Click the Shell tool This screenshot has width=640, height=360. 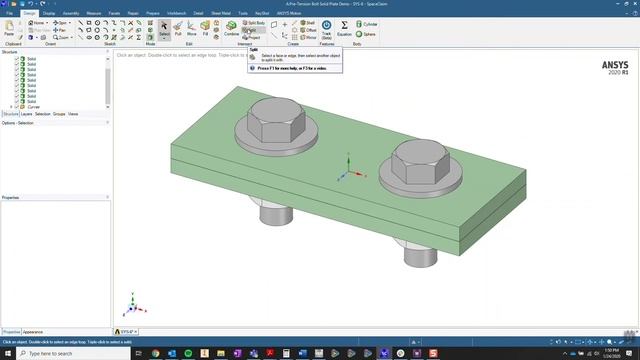coord(307,23)
